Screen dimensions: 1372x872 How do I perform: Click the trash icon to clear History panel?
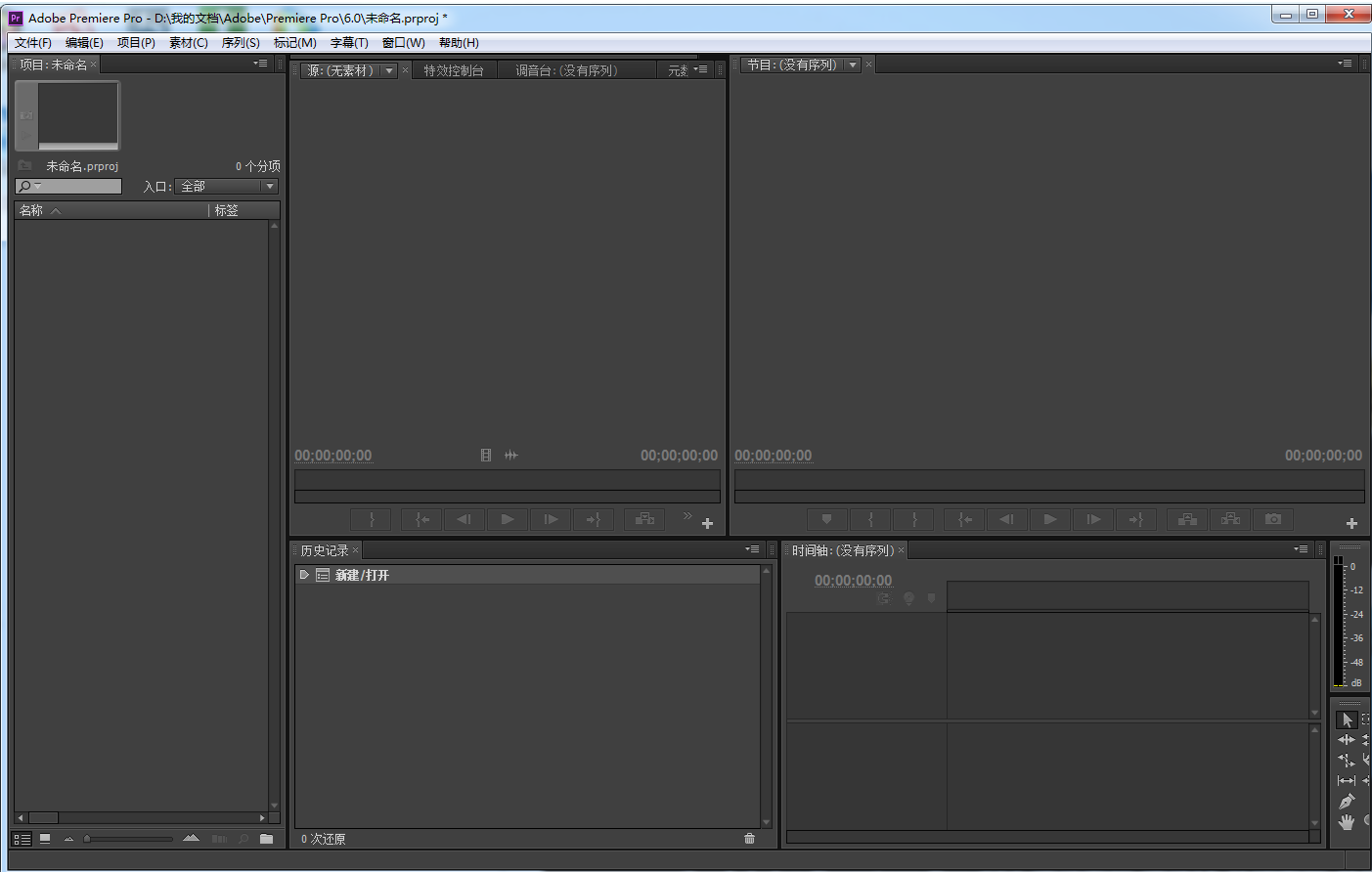pos(749,839)
